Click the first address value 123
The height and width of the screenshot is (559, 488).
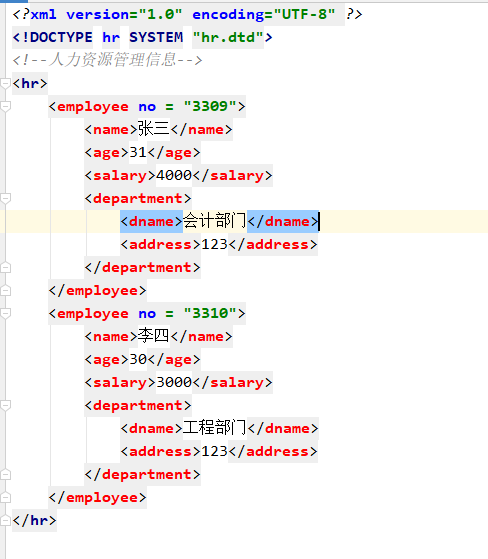pyautogui.click(x=214, y=244)
